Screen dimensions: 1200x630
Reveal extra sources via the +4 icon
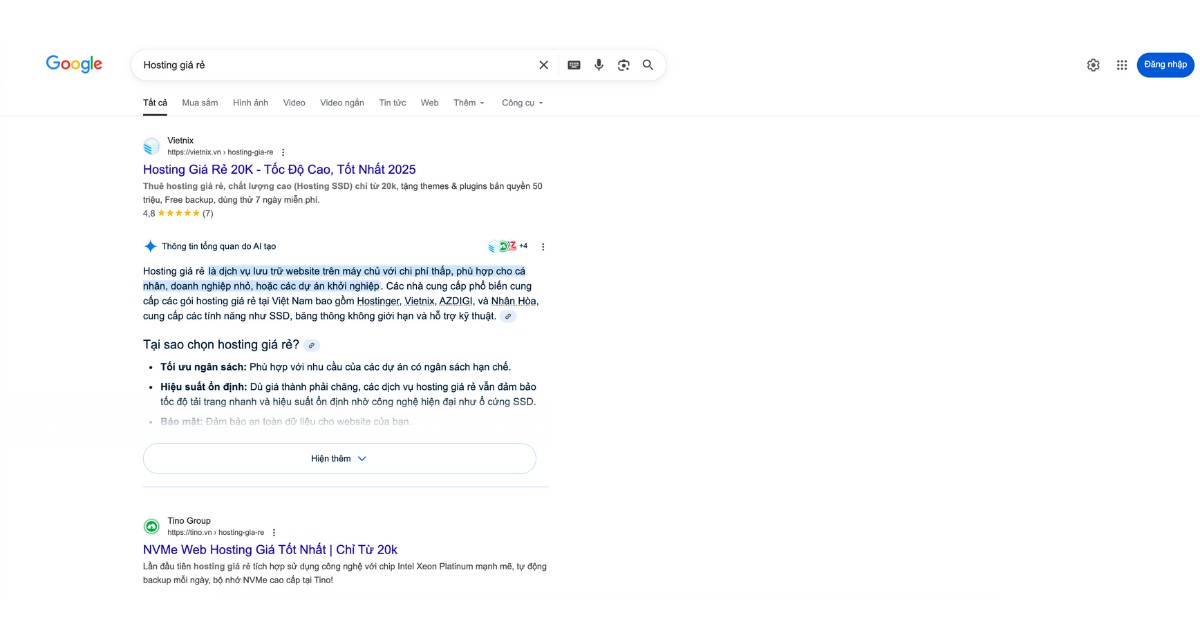523,245
